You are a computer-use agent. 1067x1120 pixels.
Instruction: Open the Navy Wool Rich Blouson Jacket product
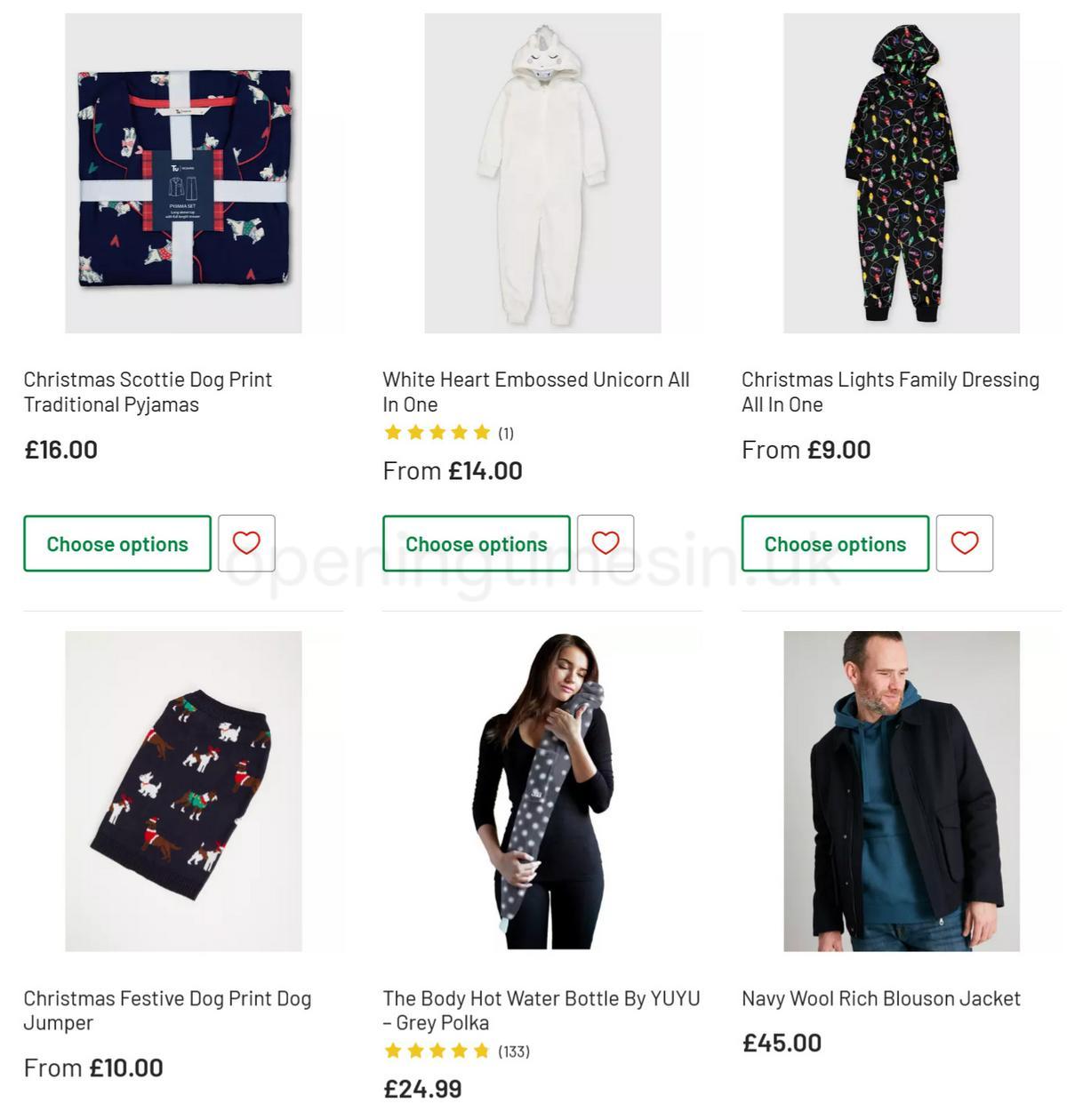tap(881, 998)
